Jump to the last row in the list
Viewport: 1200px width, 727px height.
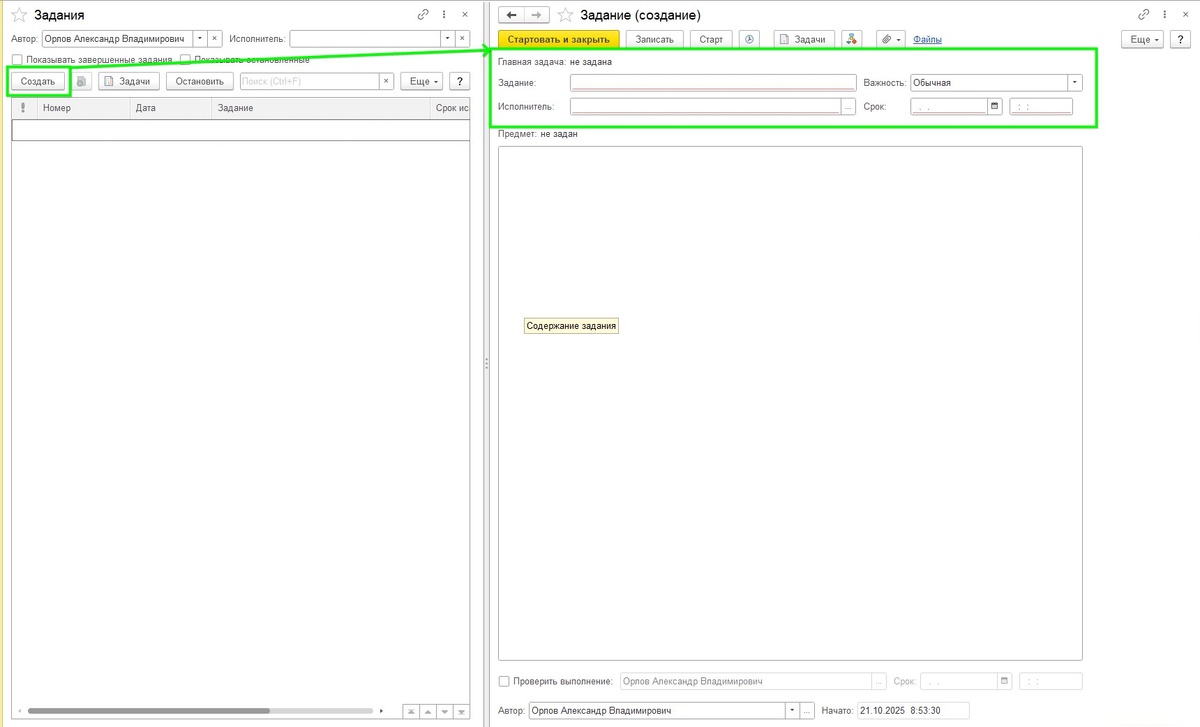point(461,711)
